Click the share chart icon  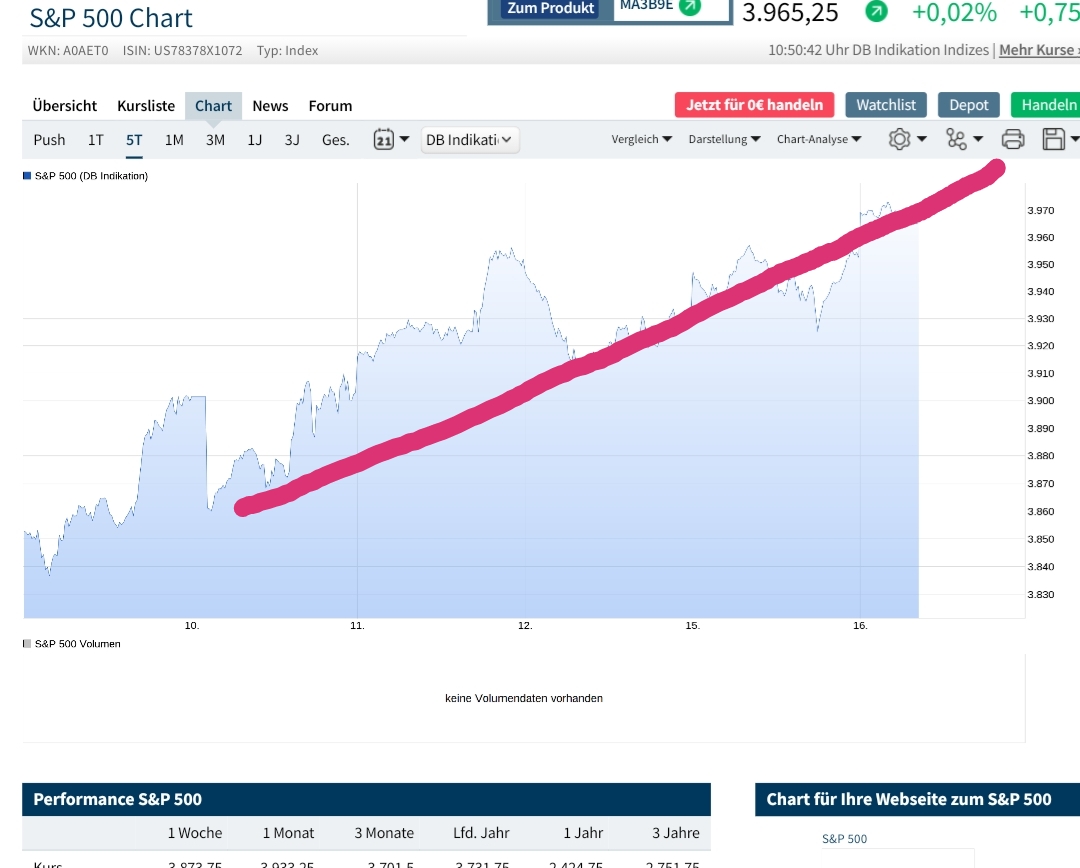(958, 139)
